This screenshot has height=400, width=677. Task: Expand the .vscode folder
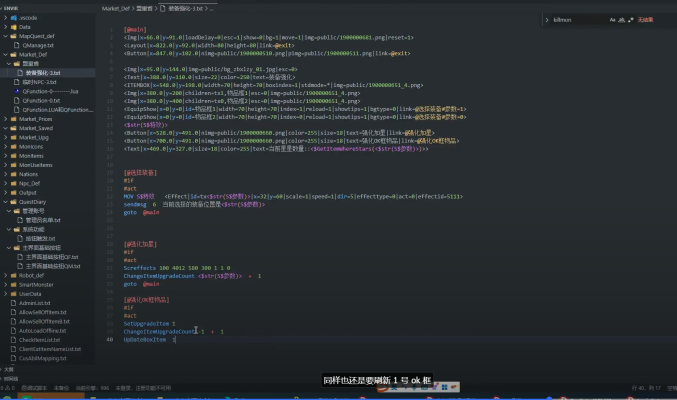7,18
